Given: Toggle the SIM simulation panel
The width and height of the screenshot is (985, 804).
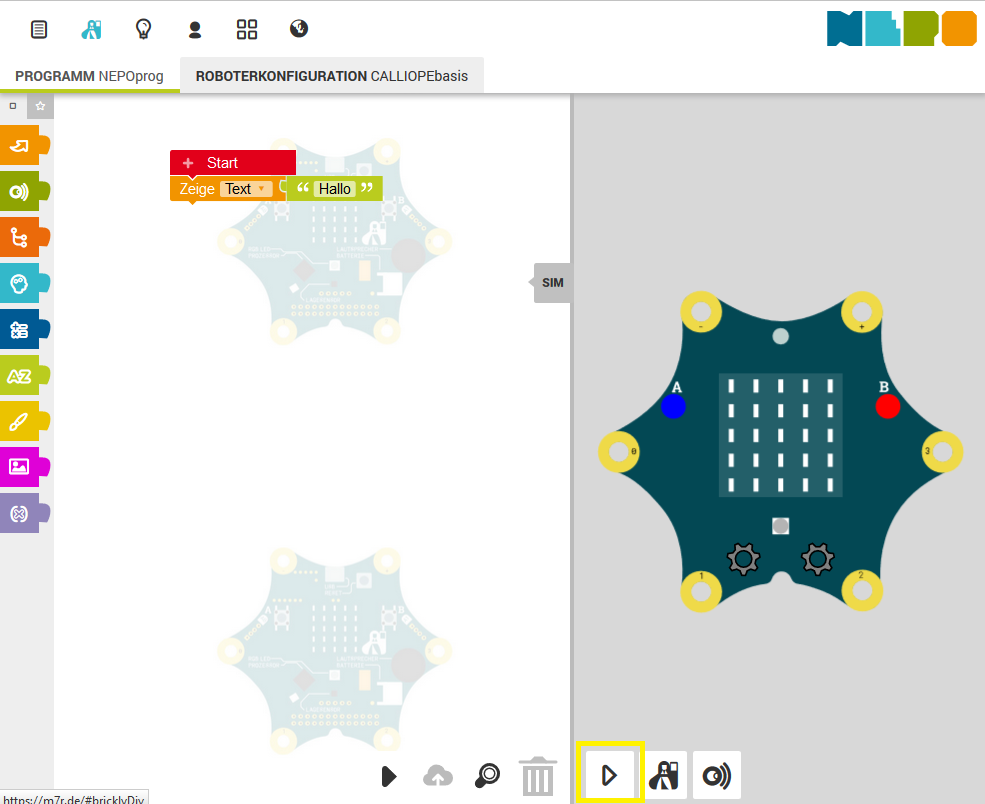Looking at the screenshot, I should (x=552, y=283).
